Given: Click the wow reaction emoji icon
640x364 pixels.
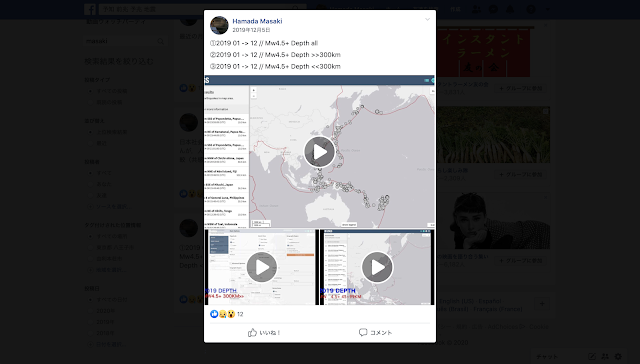Looking at the screenshot, I should (x=231, y=314).
